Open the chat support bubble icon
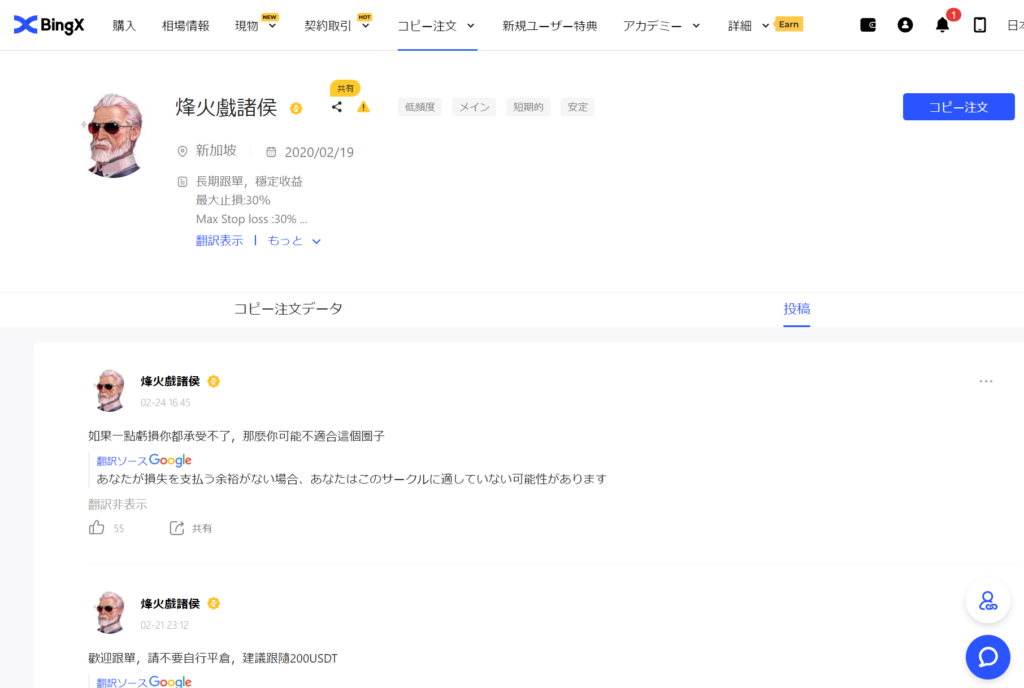This screenshot has width=1024, height=688. (x=988, y=657)
